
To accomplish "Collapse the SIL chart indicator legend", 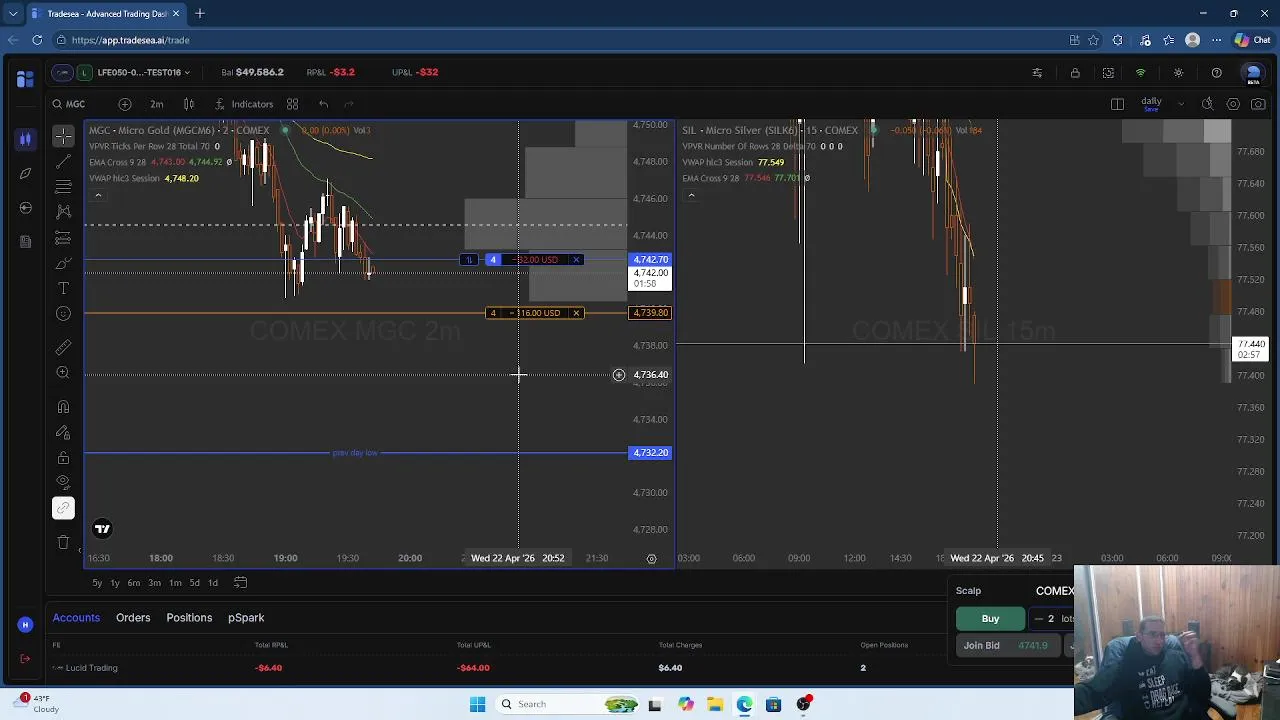I will (x=691, y=196).
